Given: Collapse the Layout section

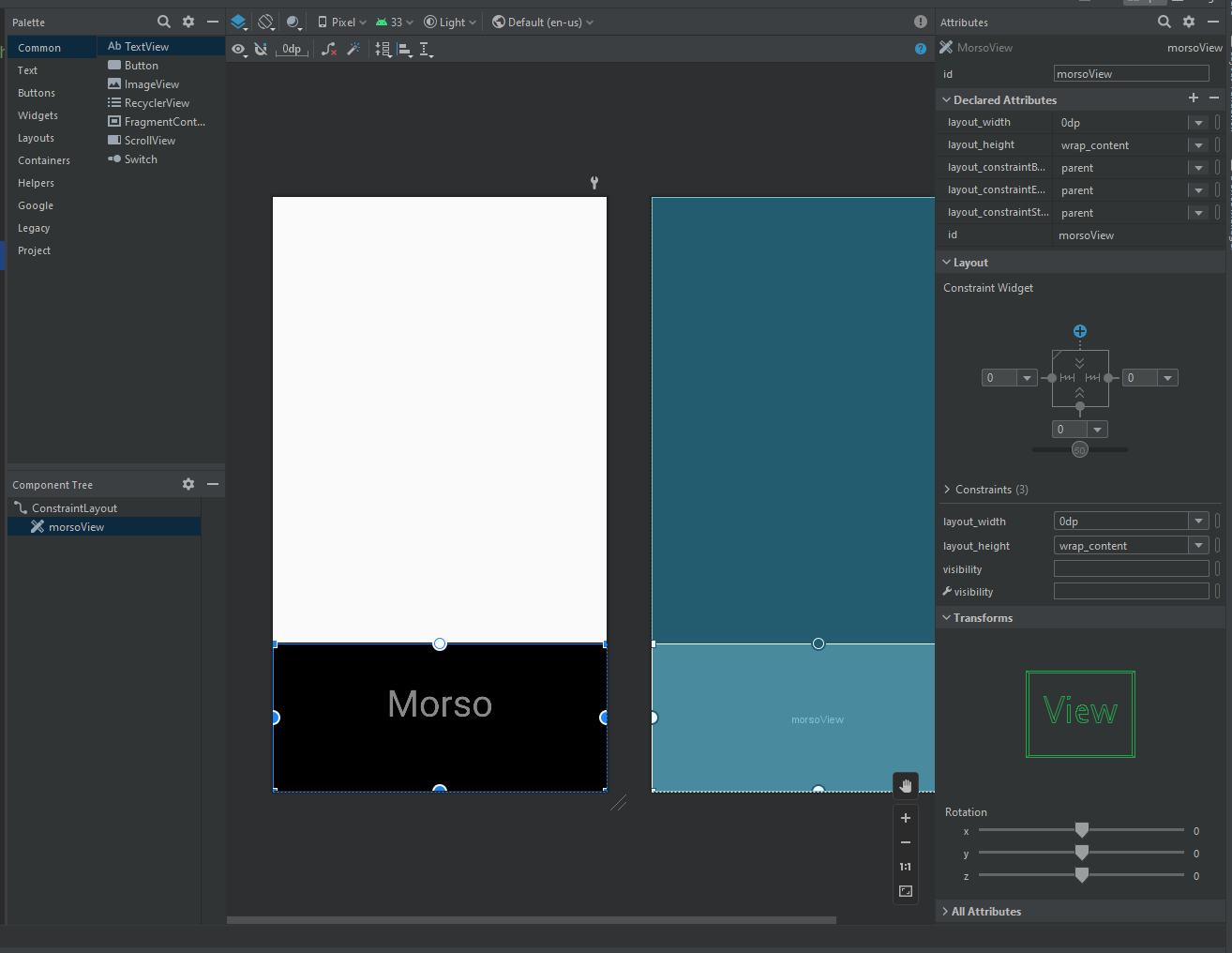Looking at the screenshot, I should pyautogui.click(x=947, y=263).
